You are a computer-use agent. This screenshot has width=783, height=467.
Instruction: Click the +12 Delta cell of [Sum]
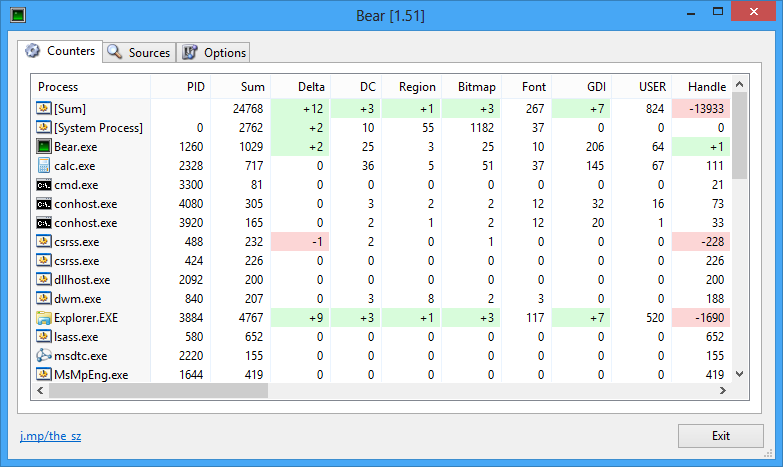click(300, 108)
